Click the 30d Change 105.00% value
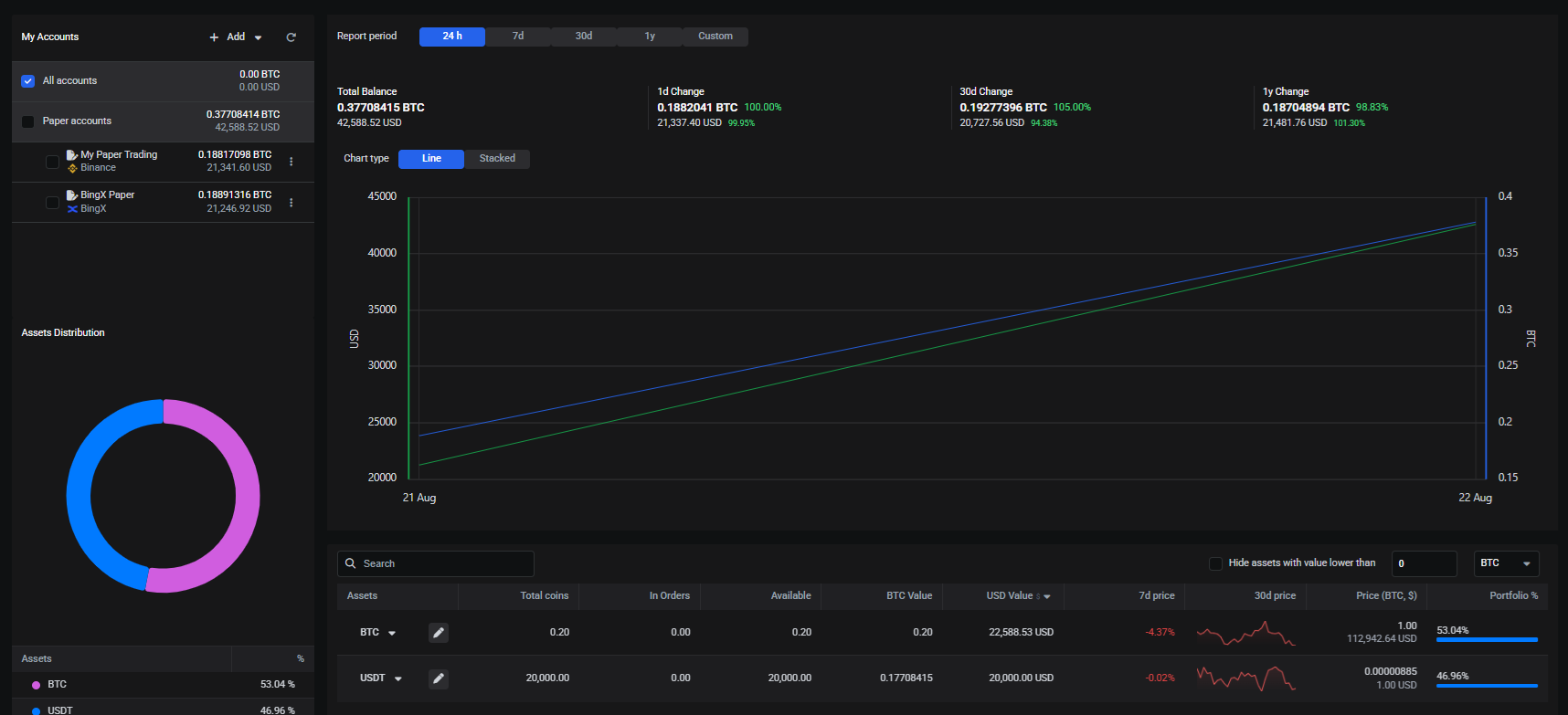The width and height of the screenshot is (1568, 715). [1073, 108]
